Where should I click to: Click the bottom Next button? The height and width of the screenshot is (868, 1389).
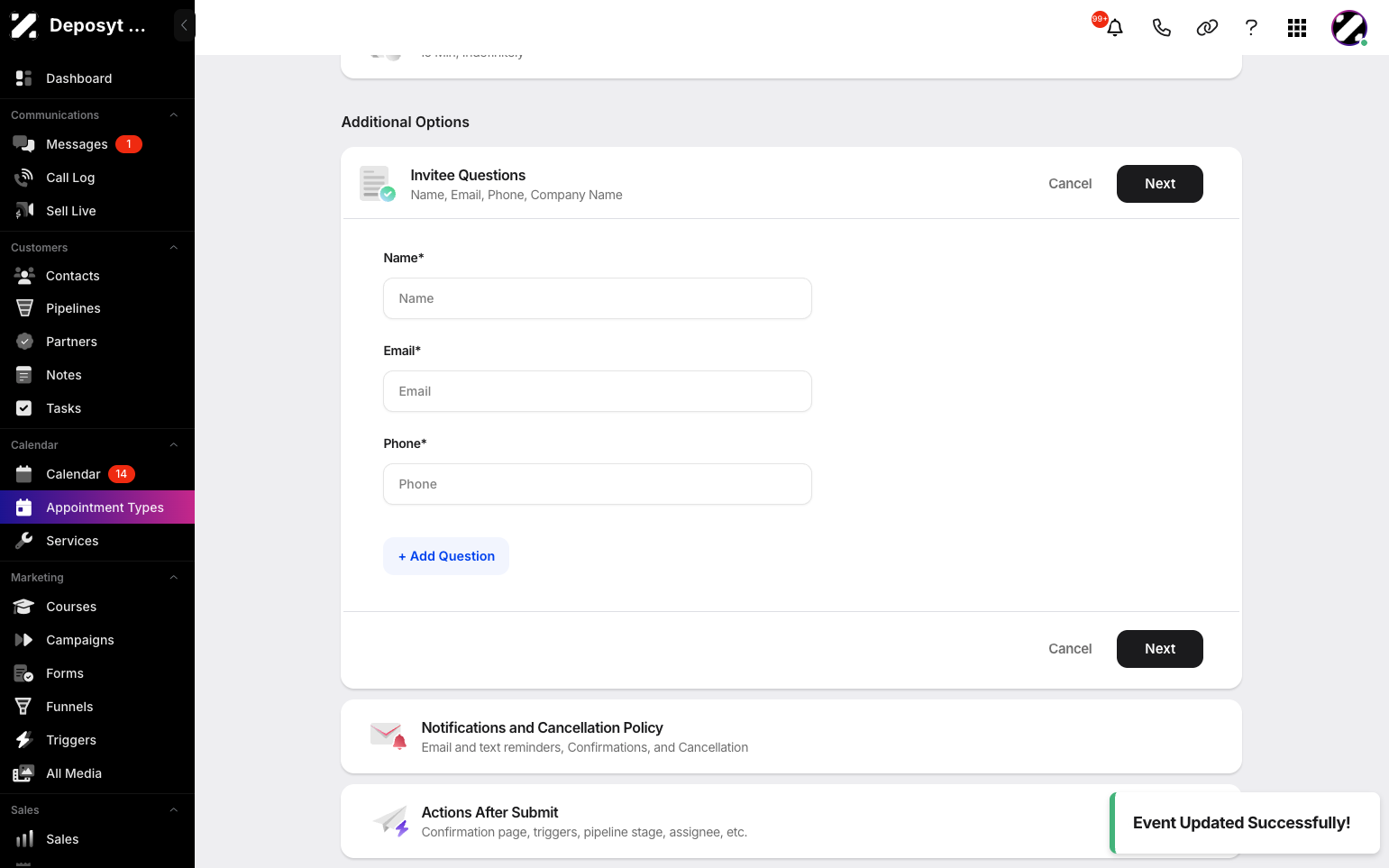[x=1159, y=649]
